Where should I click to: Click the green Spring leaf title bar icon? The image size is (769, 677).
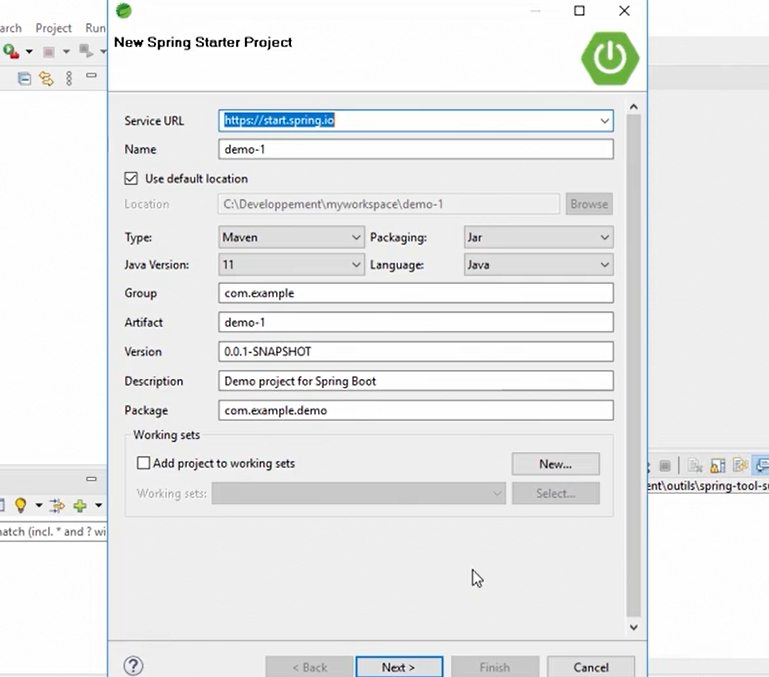click(124, 10)
